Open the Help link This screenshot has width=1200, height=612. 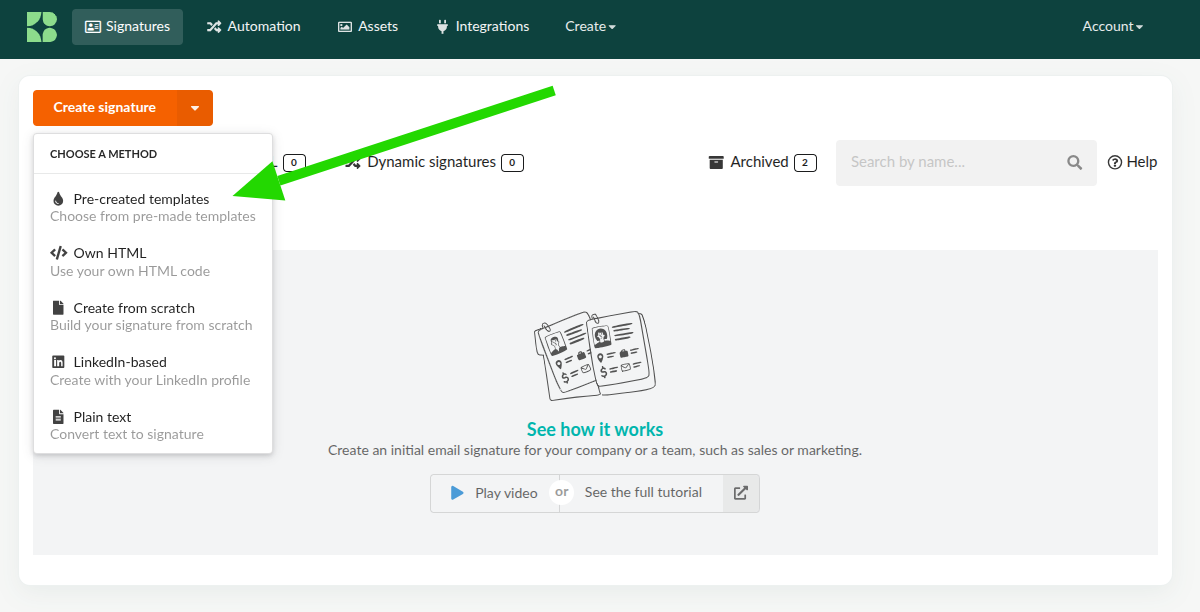[1132, 162]
